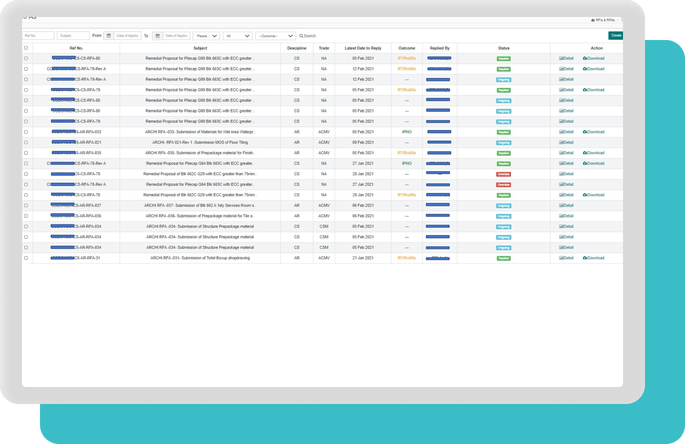
Task: Open the To date calendar icon
Action: (157, 35)
